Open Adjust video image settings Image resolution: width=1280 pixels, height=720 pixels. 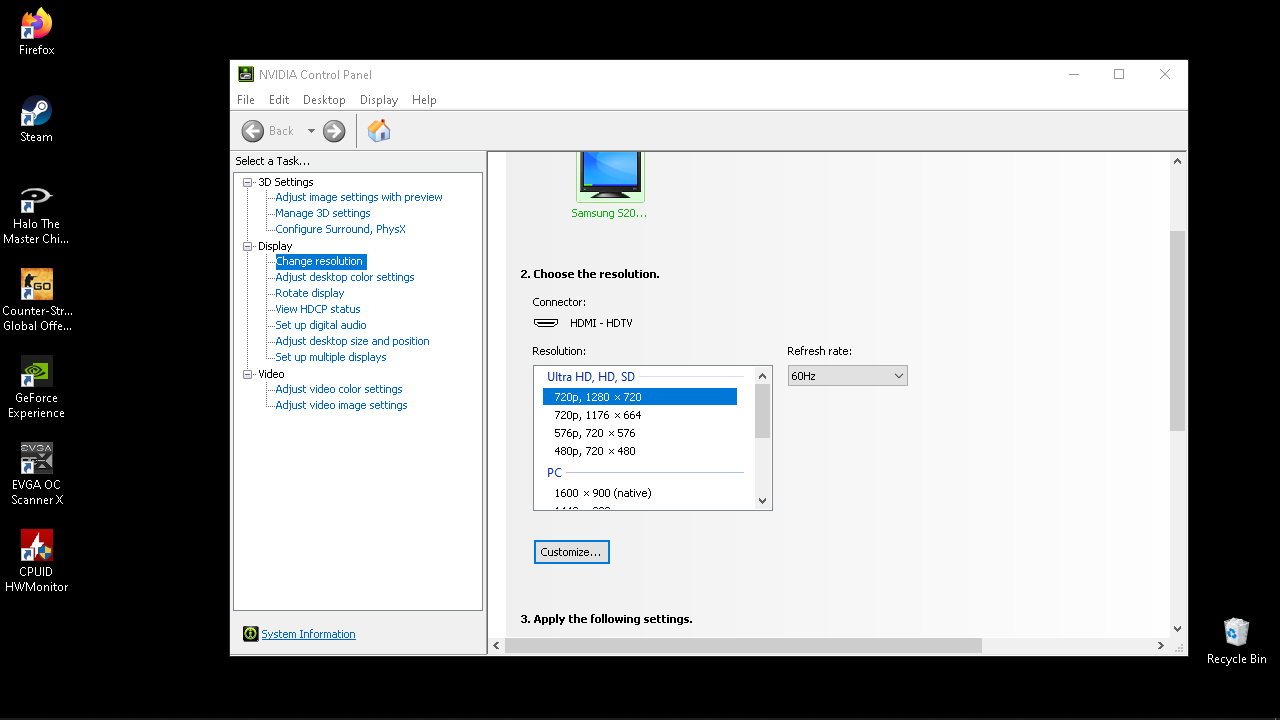coord(341,405)
